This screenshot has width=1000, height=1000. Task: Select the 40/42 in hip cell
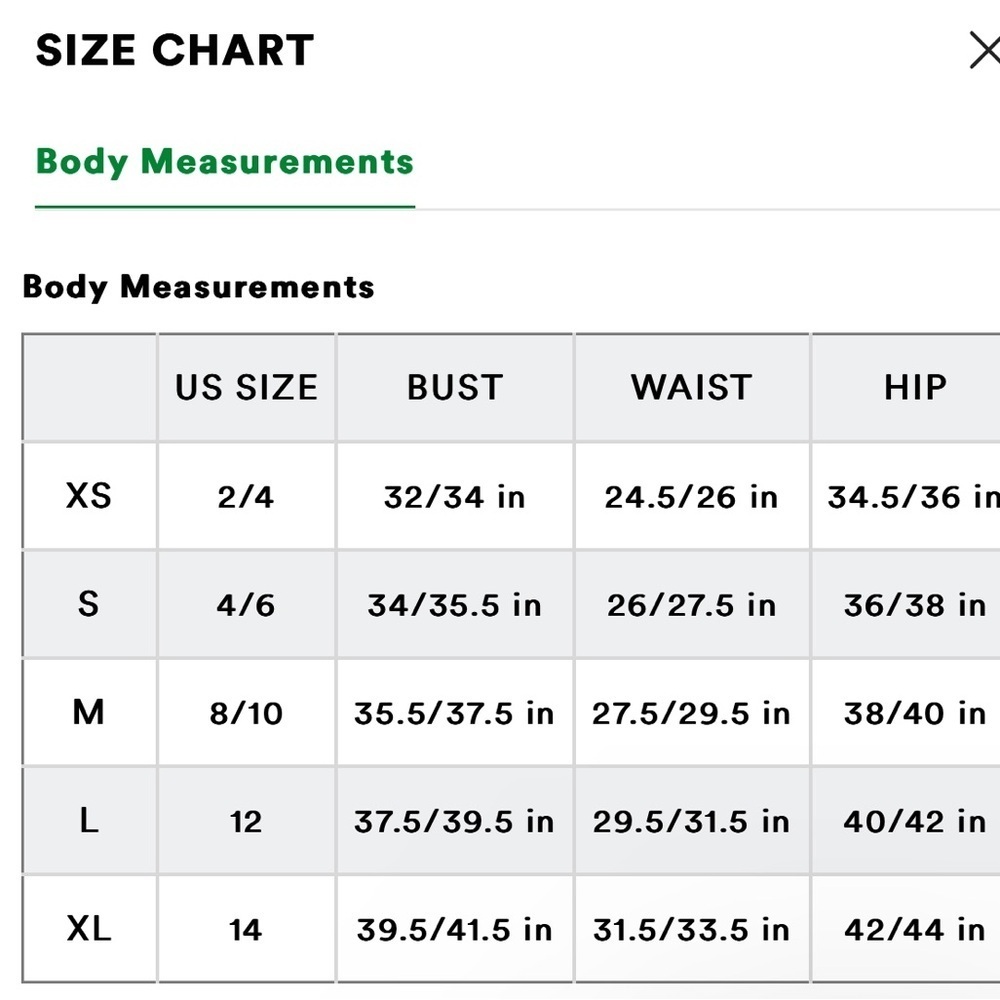(914, 822)
